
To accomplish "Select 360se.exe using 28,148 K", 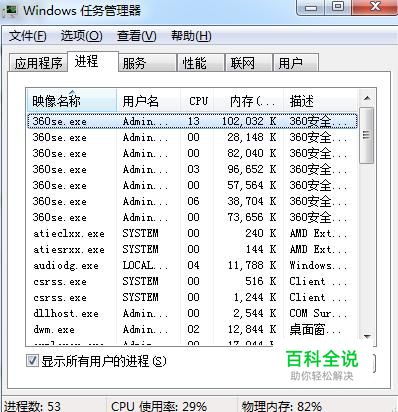I will 192,137.
